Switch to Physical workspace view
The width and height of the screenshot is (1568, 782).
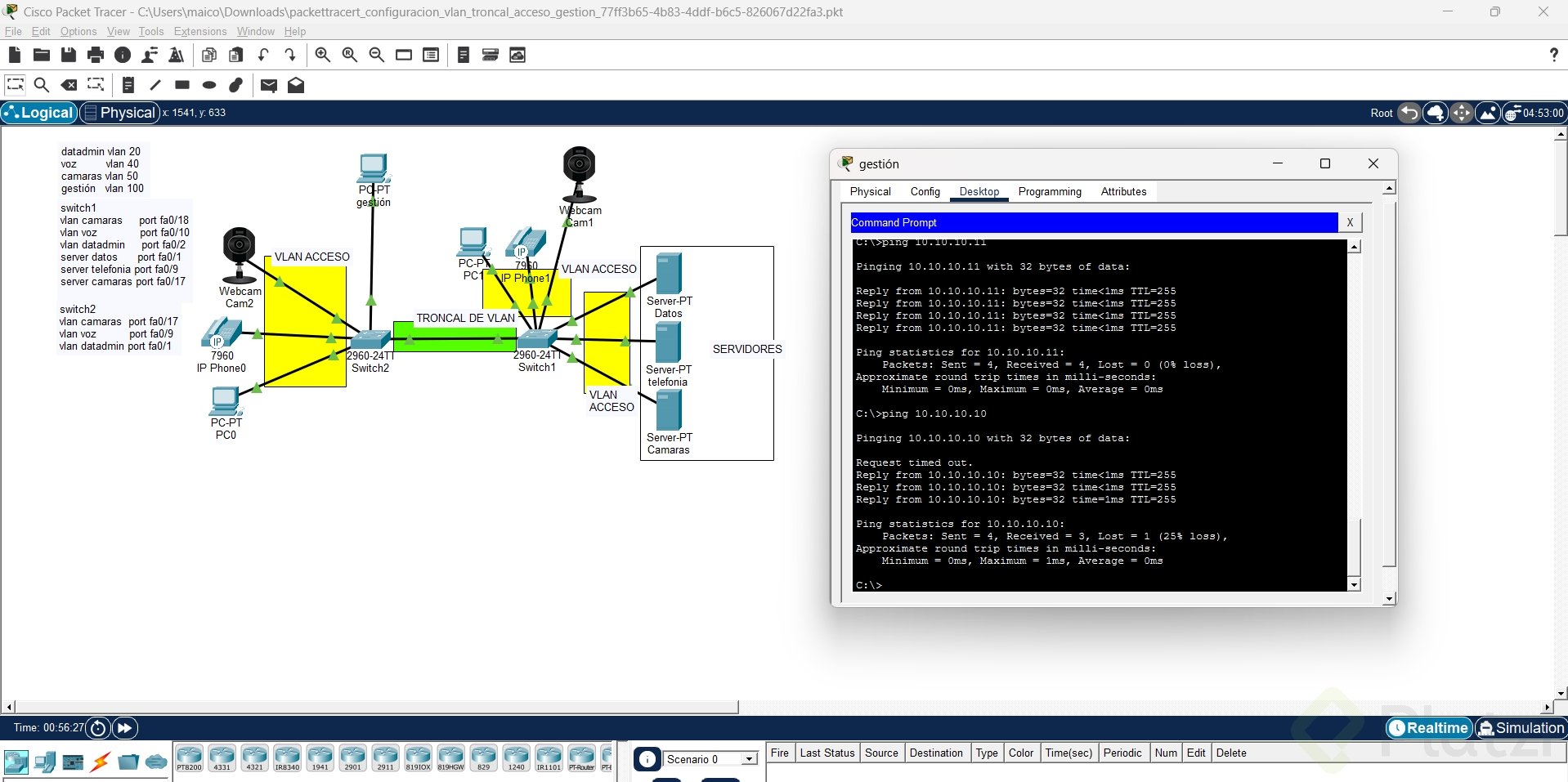119,113
